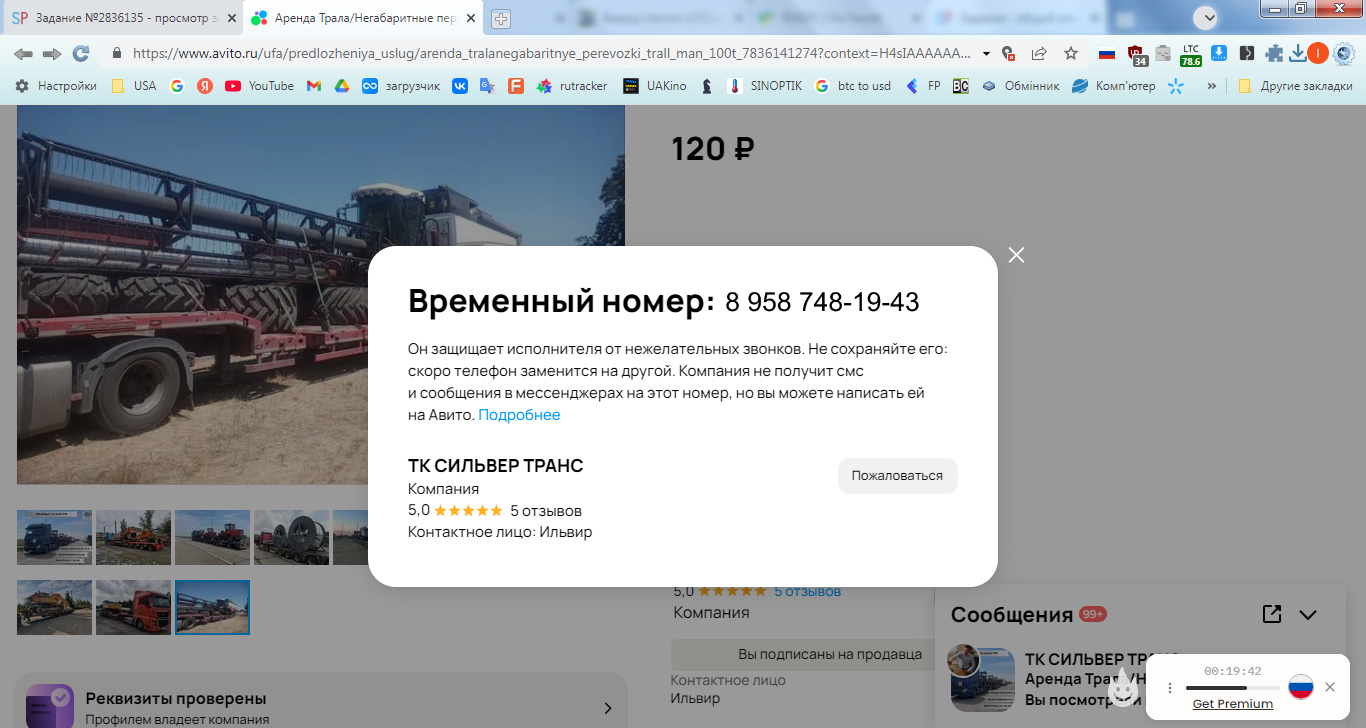This screenshot has height=728, width=1366.
Task: Open a new browser tab
Action: 501,18
